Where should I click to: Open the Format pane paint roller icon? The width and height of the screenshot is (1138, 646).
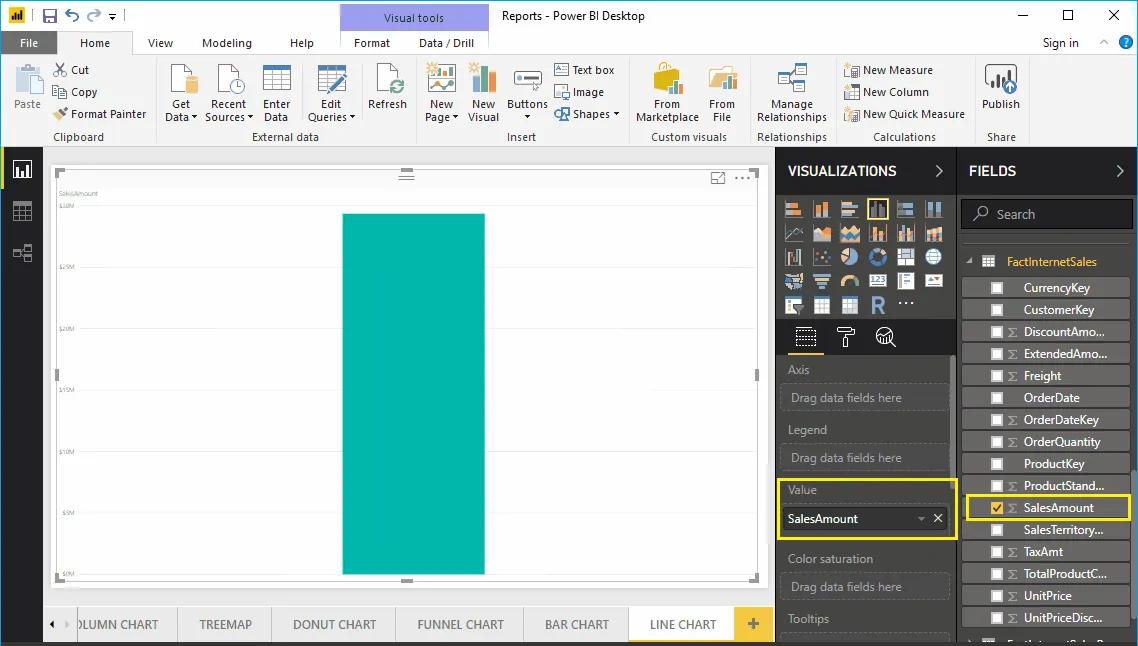[845, 337]
